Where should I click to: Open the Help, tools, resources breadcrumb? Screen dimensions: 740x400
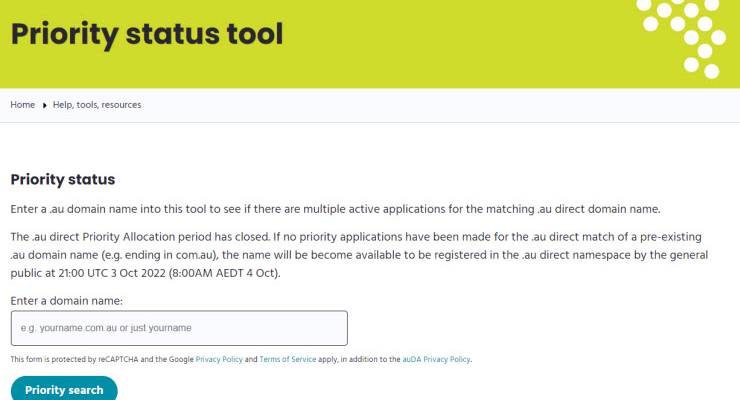coord(97,105)
